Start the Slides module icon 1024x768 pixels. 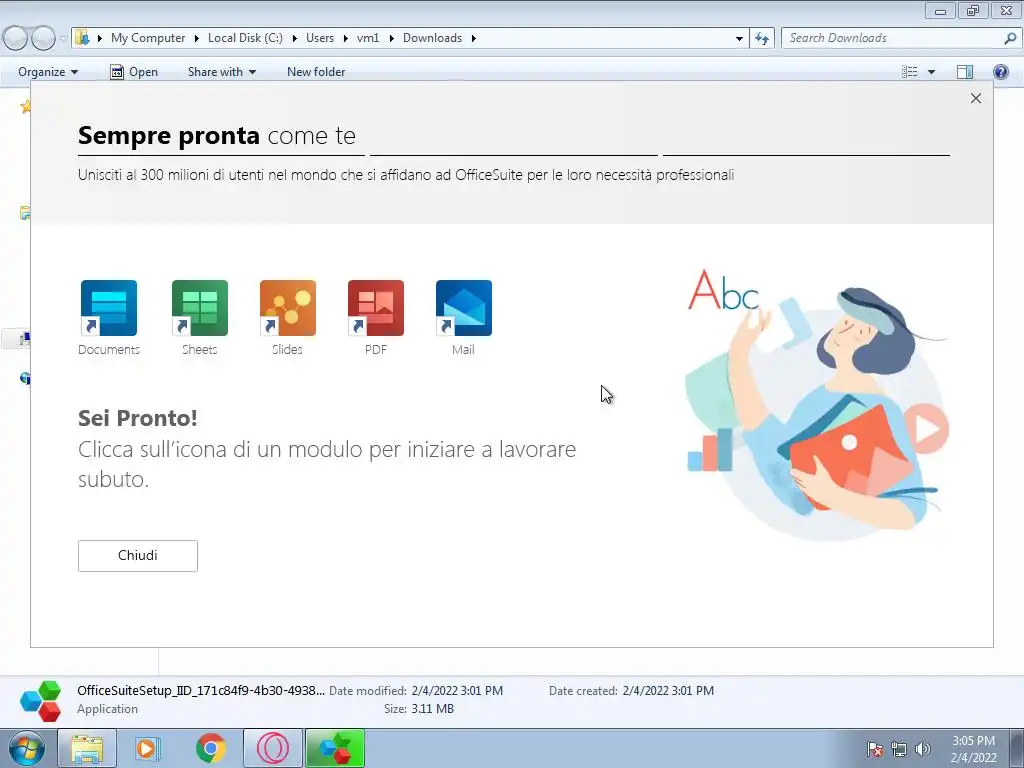click(287, 308)
